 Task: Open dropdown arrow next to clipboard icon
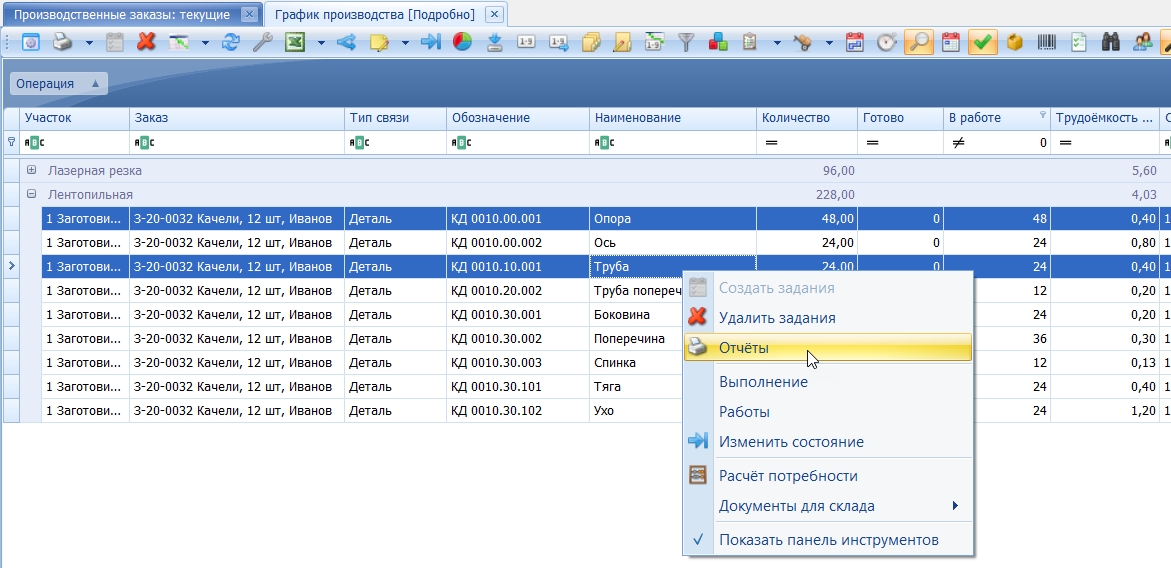pyautogui.click(x=777, y=43)
